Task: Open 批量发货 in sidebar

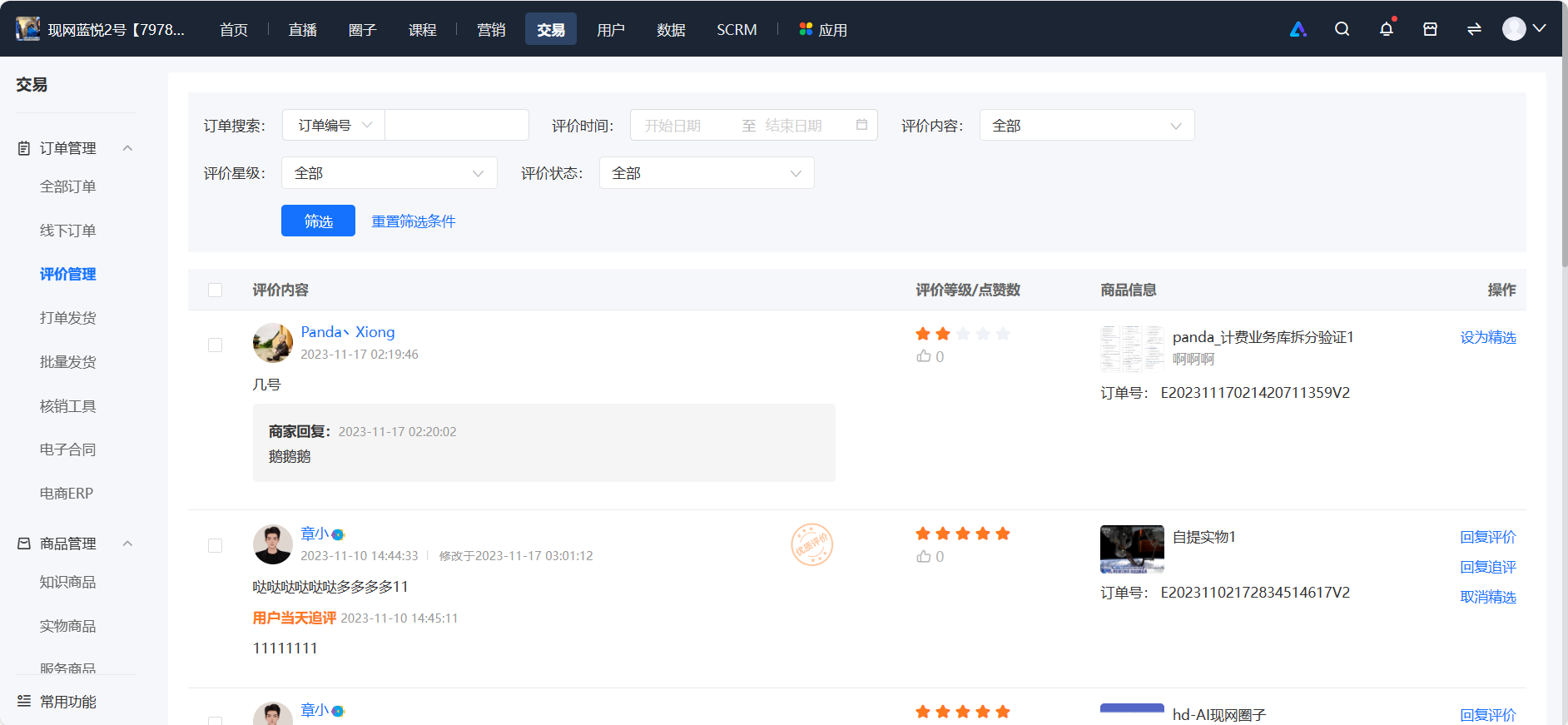Action: click(68, 362)
